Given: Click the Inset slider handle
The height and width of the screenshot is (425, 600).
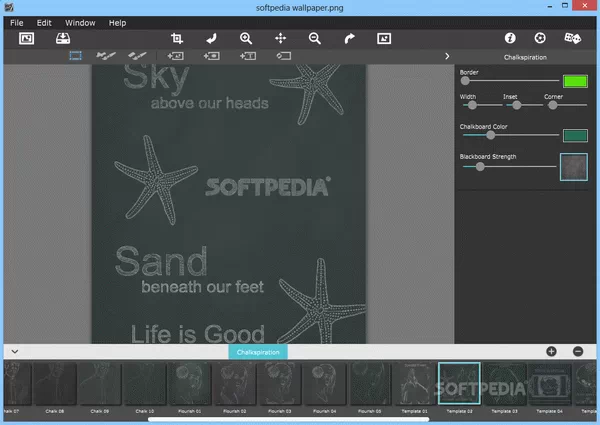Looking at the screenshot, I should click(517, 105).
